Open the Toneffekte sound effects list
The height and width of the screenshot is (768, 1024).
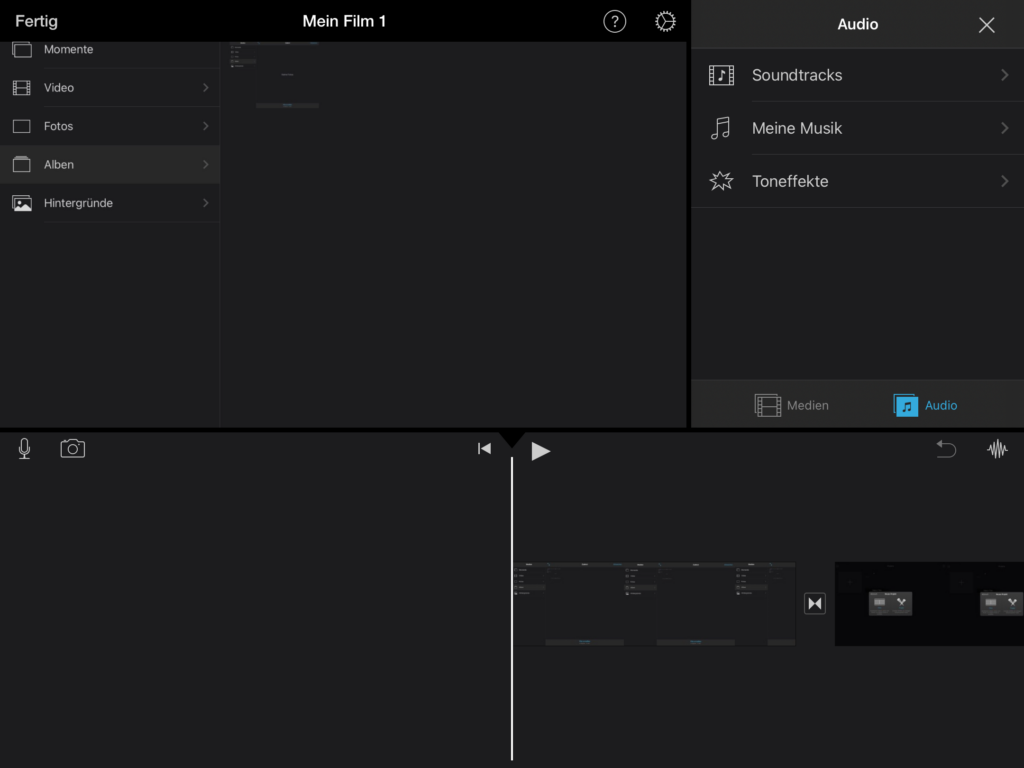pos(857,181)
